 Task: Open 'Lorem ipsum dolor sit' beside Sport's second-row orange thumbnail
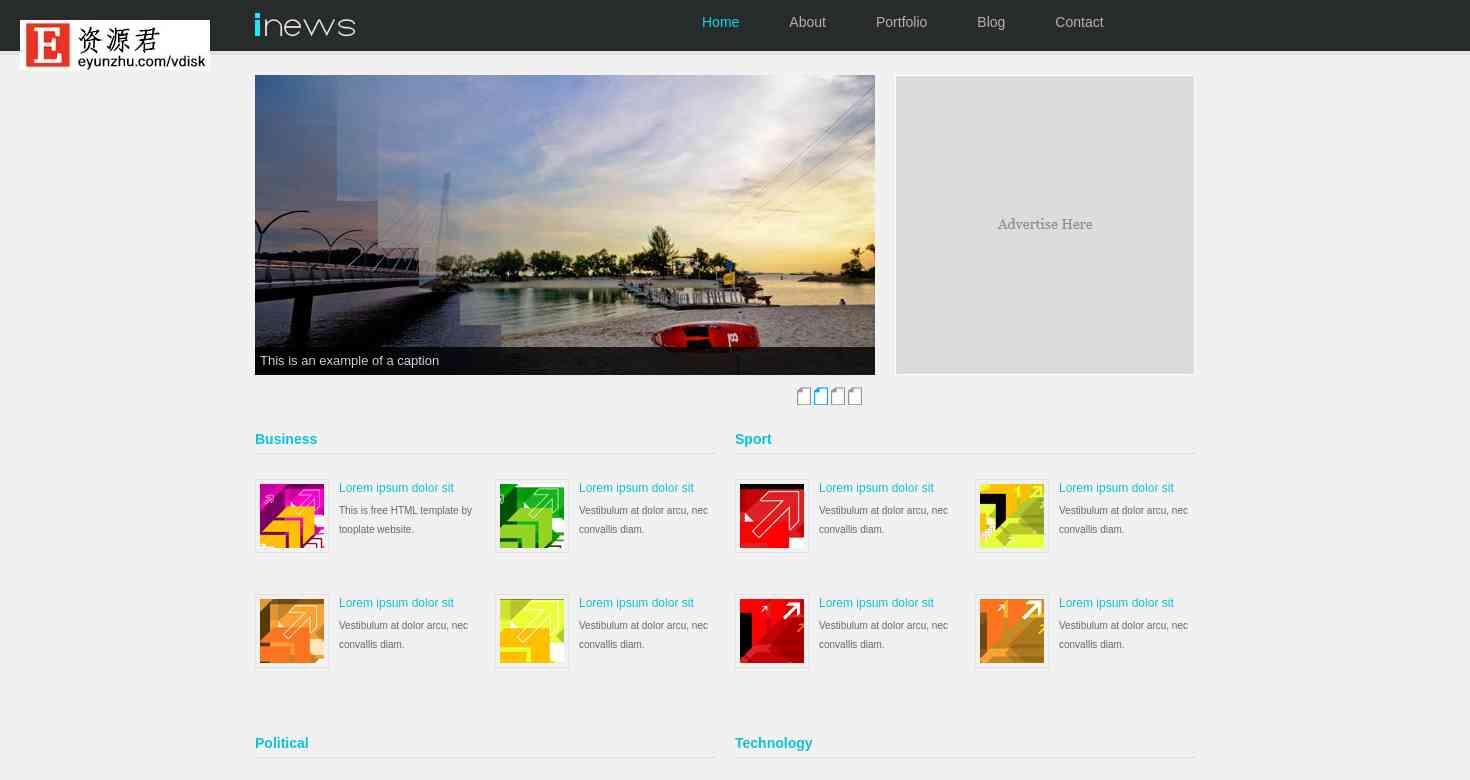click(x=1116, y=603)
